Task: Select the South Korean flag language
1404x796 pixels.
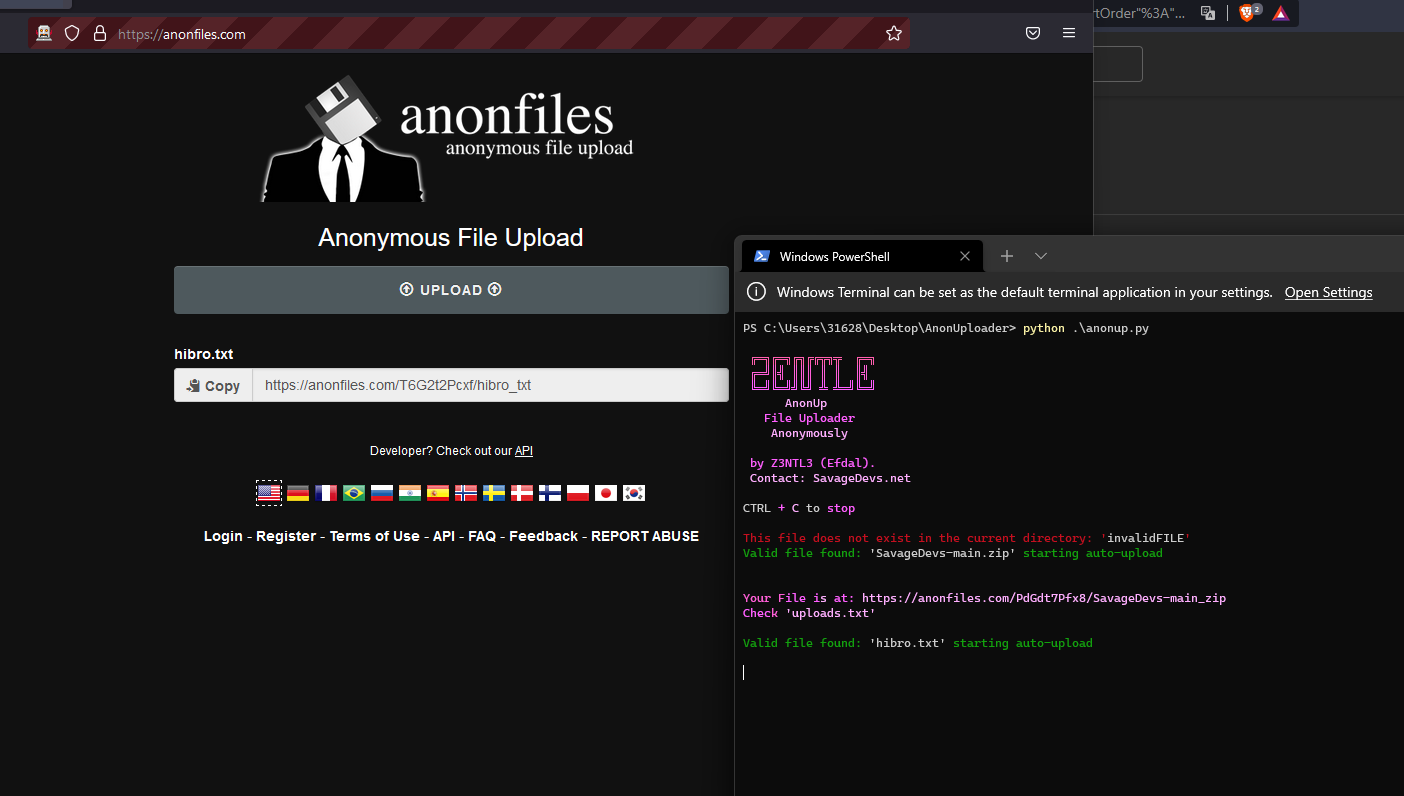Action: (634, 493)
